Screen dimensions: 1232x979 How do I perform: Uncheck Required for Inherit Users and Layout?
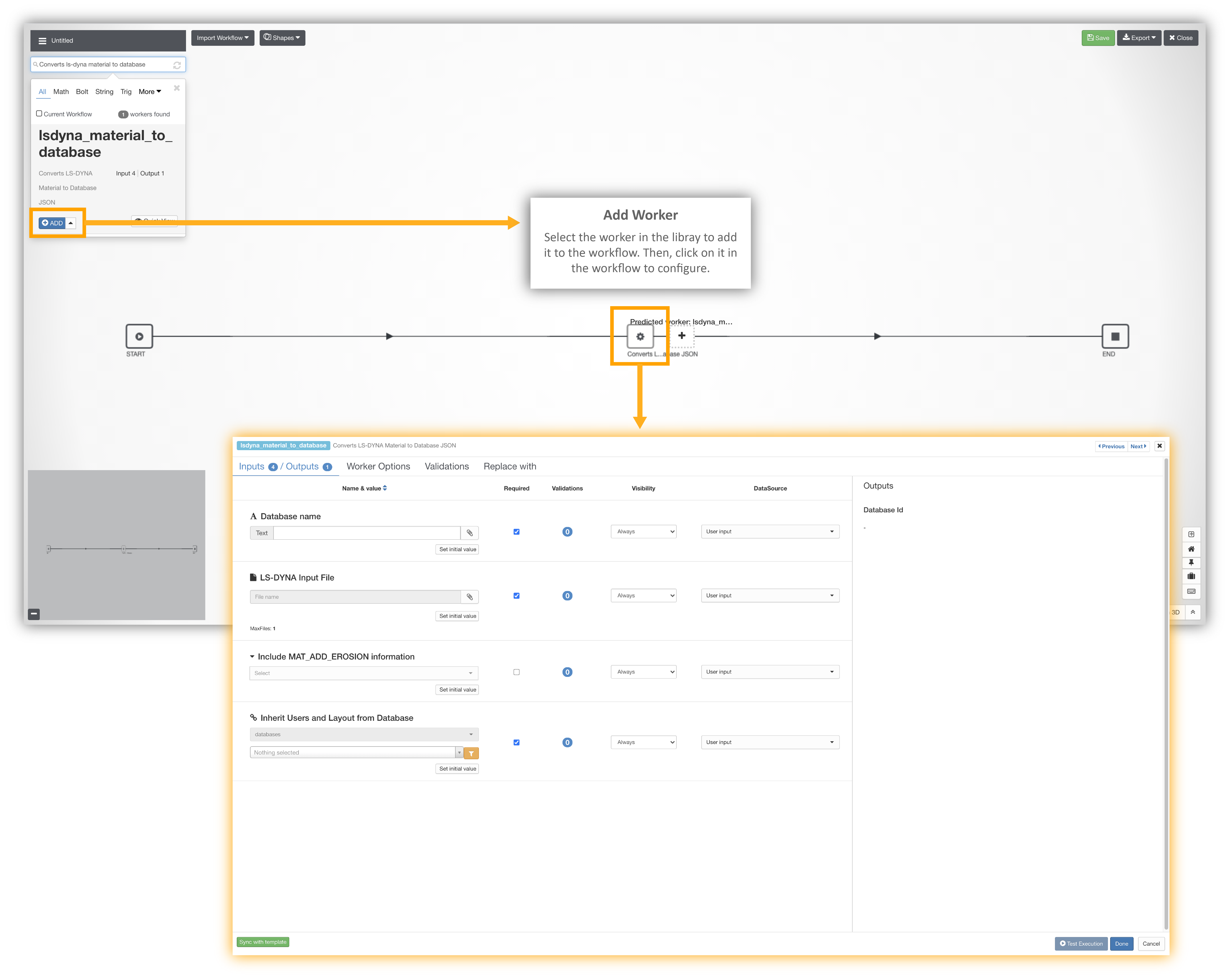[517, 742]
